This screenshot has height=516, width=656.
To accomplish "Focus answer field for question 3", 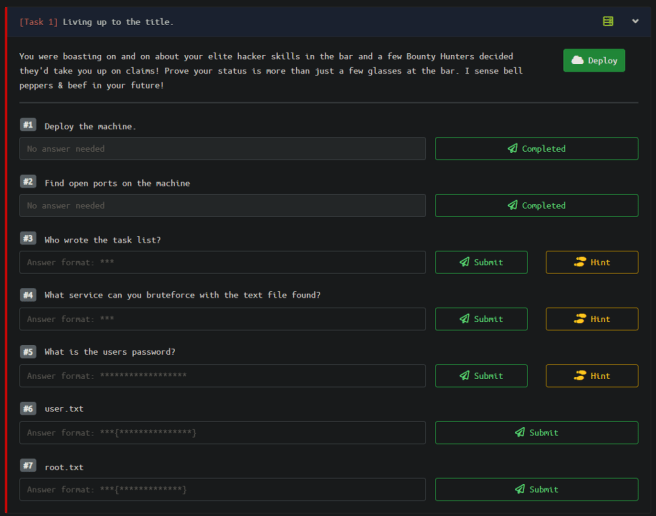I will click(222, 263).
